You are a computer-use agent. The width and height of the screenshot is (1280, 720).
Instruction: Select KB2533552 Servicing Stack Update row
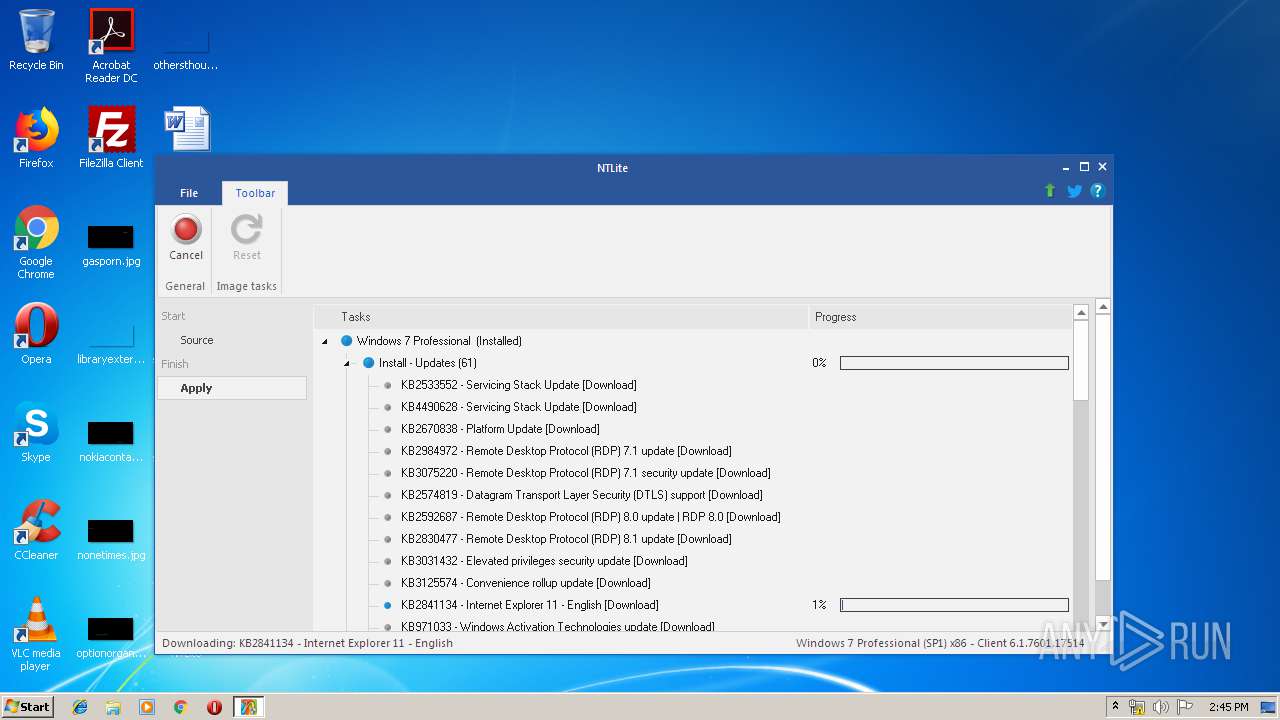click(x=518, y=385)
